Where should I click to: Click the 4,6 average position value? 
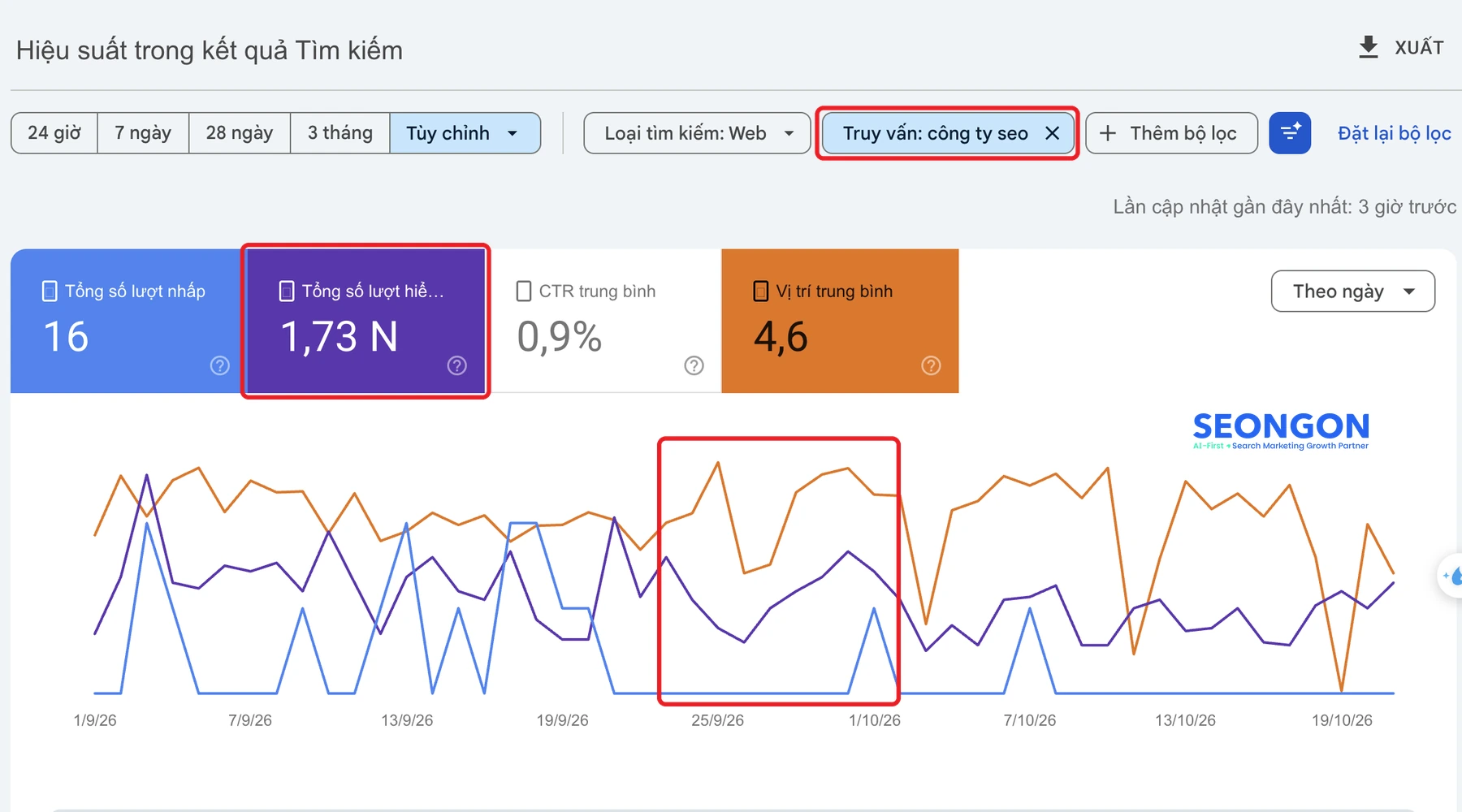point(781,337)
